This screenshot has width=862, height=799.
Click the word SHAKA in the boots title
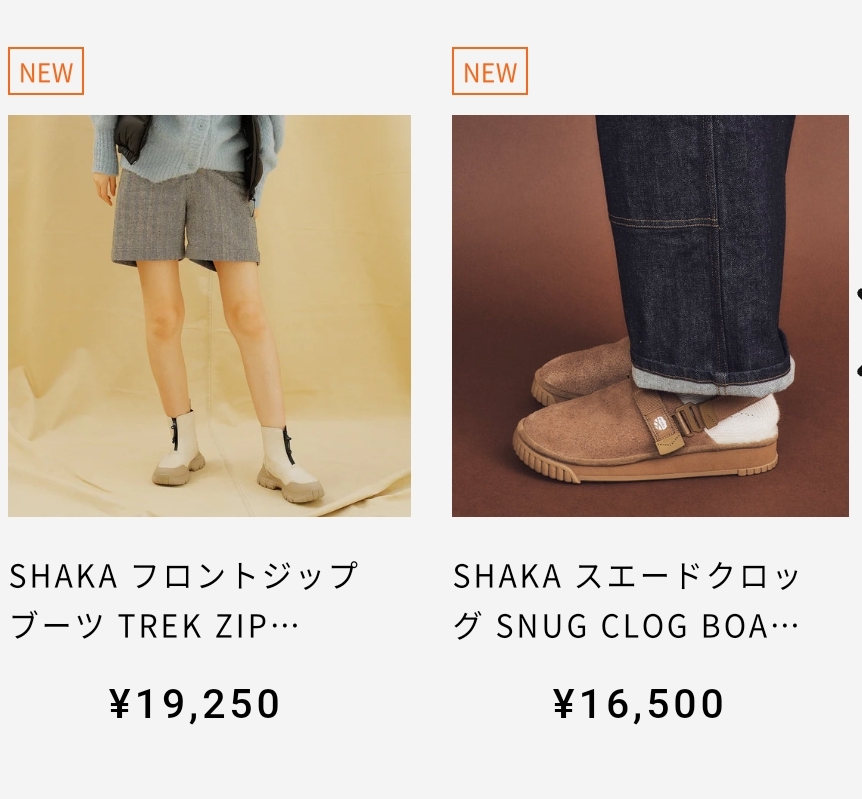(63, 576)
